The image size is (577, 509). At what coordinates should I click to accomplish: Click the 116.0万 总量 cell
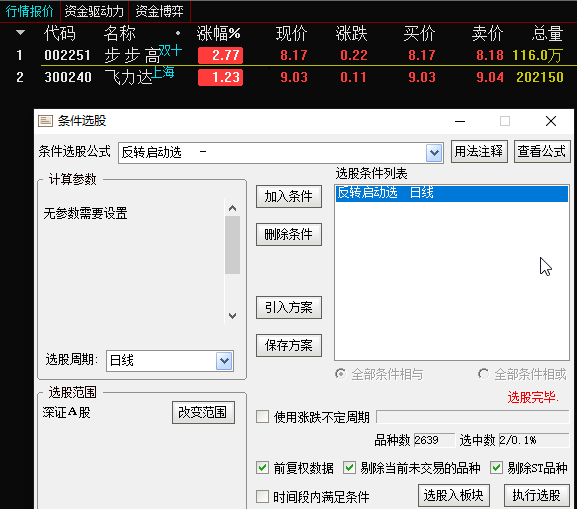[x=537, y=55]
